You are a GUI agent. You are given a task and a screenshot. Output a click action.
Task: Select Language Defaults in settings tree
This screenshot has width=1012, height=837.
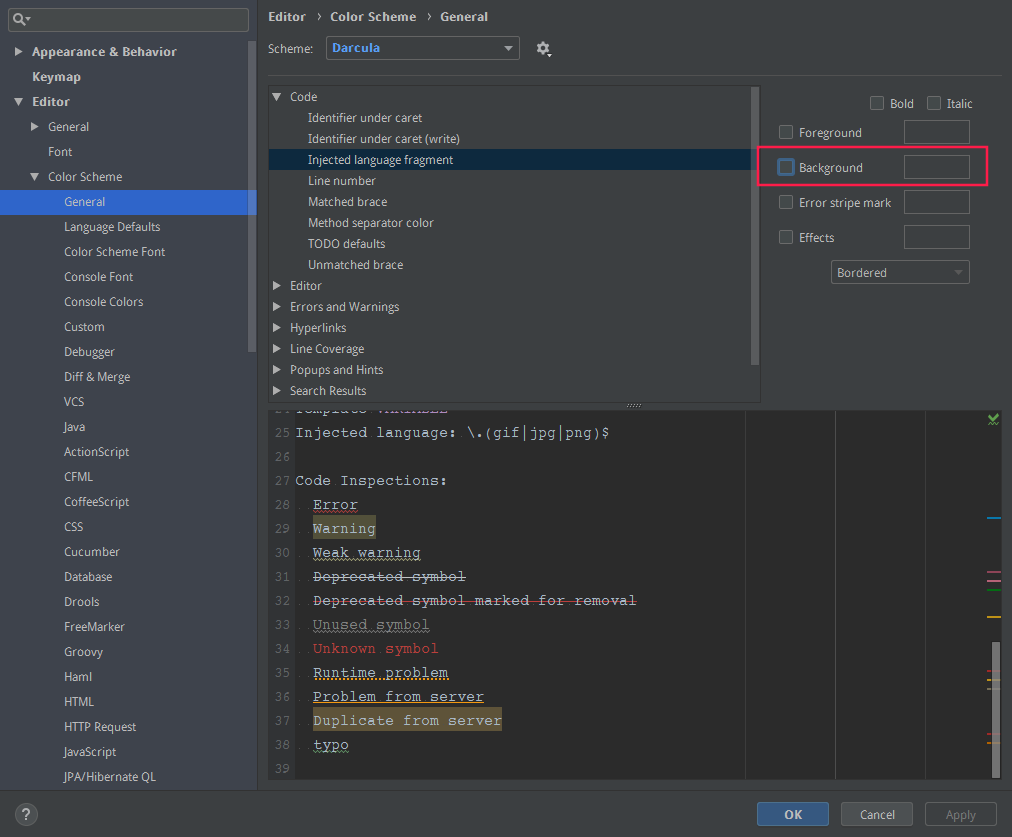(x=112, y=227)
